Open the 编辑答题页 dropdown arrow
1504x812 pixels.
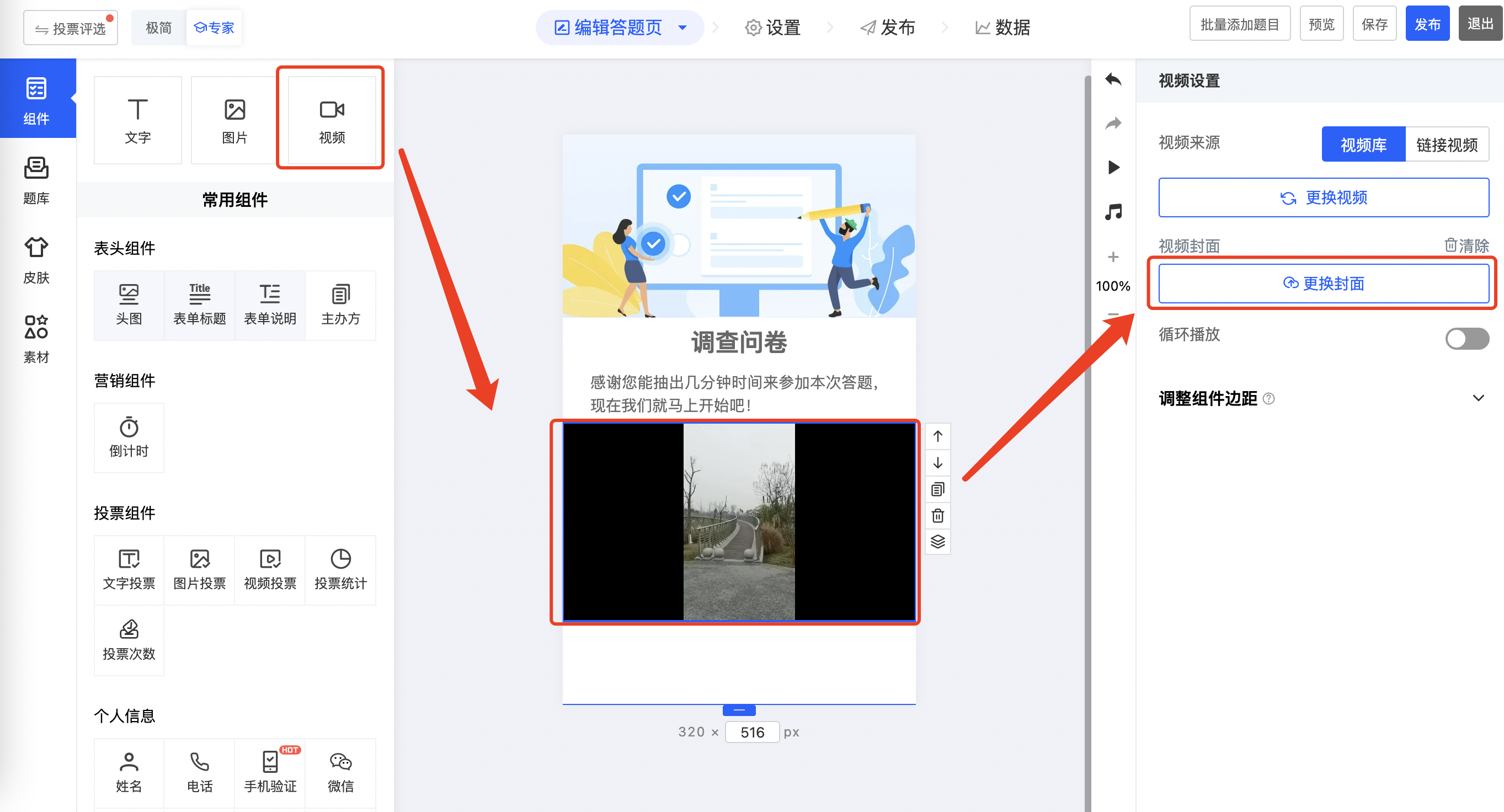pos(682,28)
